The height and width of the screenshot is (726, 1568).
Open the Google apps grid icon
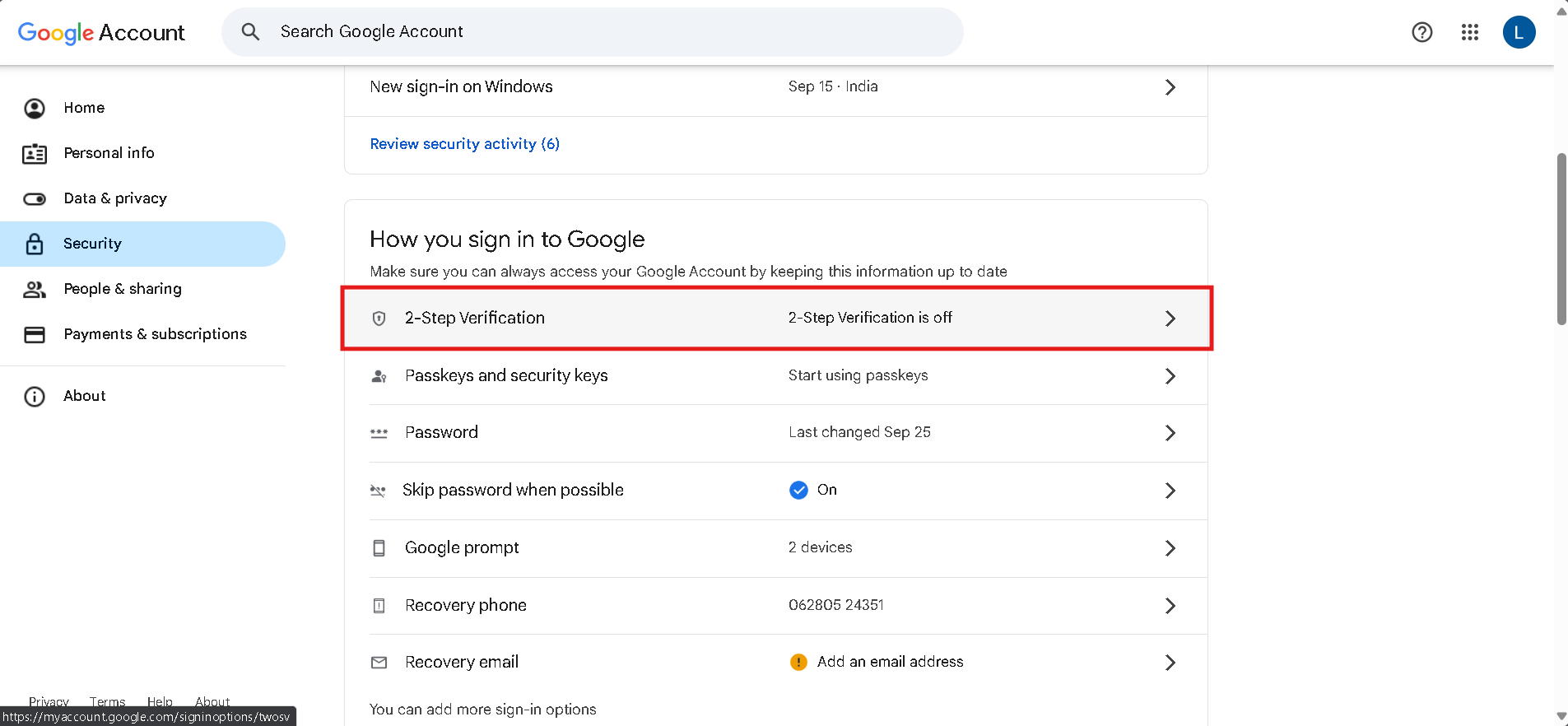[x=1470, y=32]
